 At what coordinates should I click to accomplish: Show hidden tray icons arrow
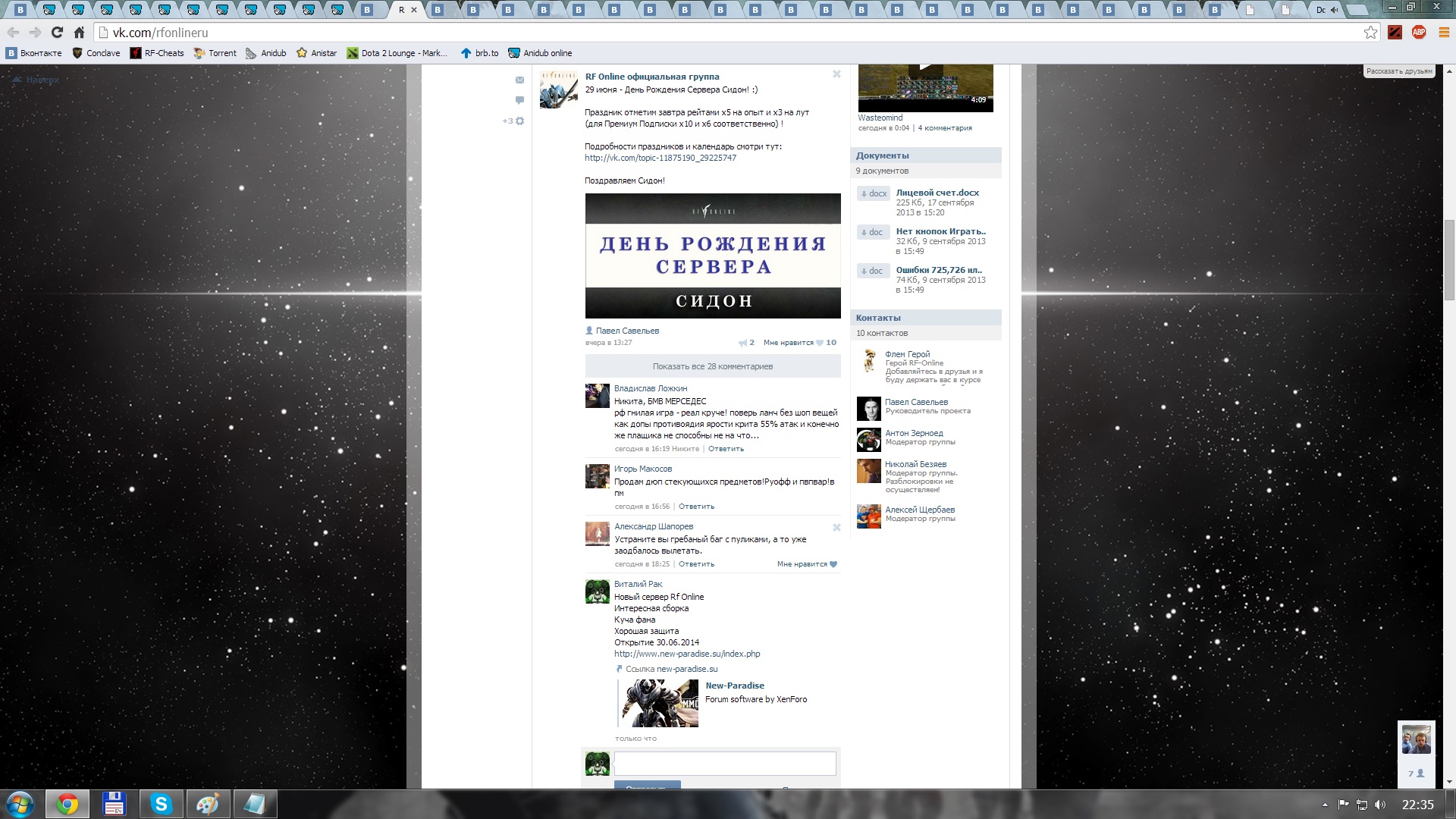[1325, 805]
